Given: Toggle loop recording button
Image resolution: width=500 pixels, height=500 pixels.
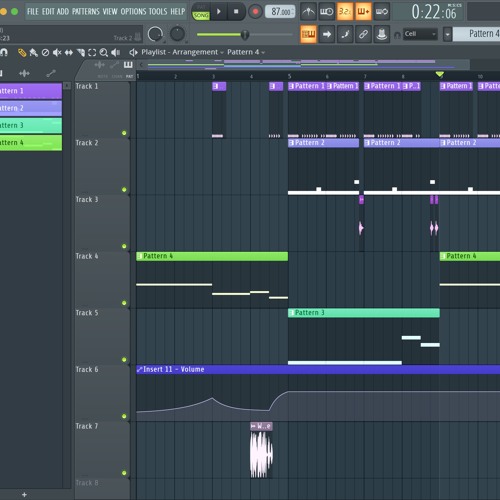Looking at the screenshot, I should [382, 12].
